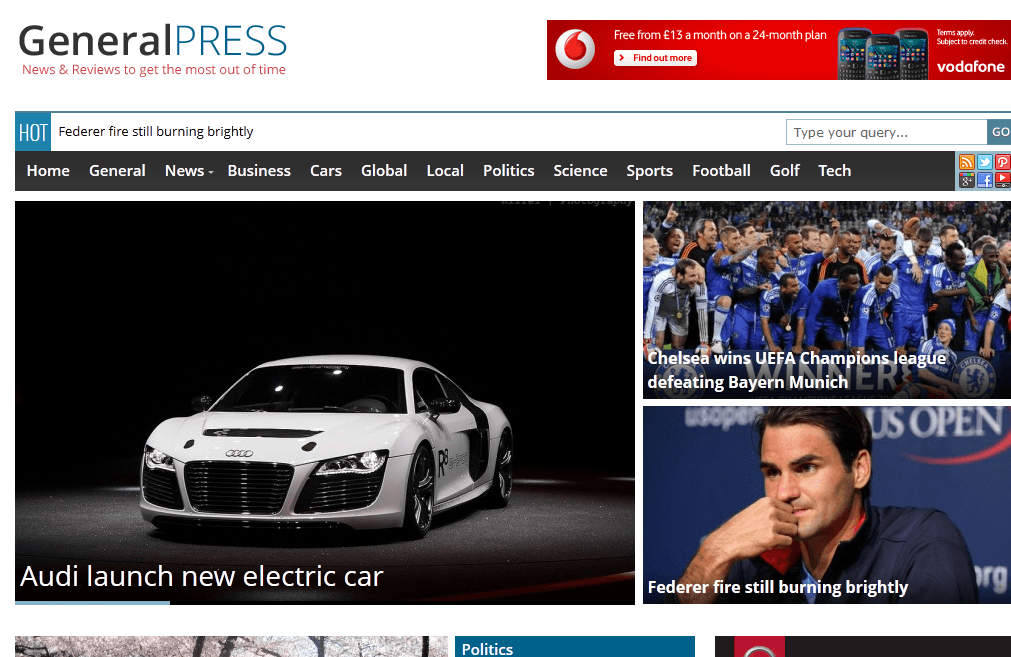Open the Pinterest icon link
This screenshot has height=657, width=1011.
pos(1003,162)
